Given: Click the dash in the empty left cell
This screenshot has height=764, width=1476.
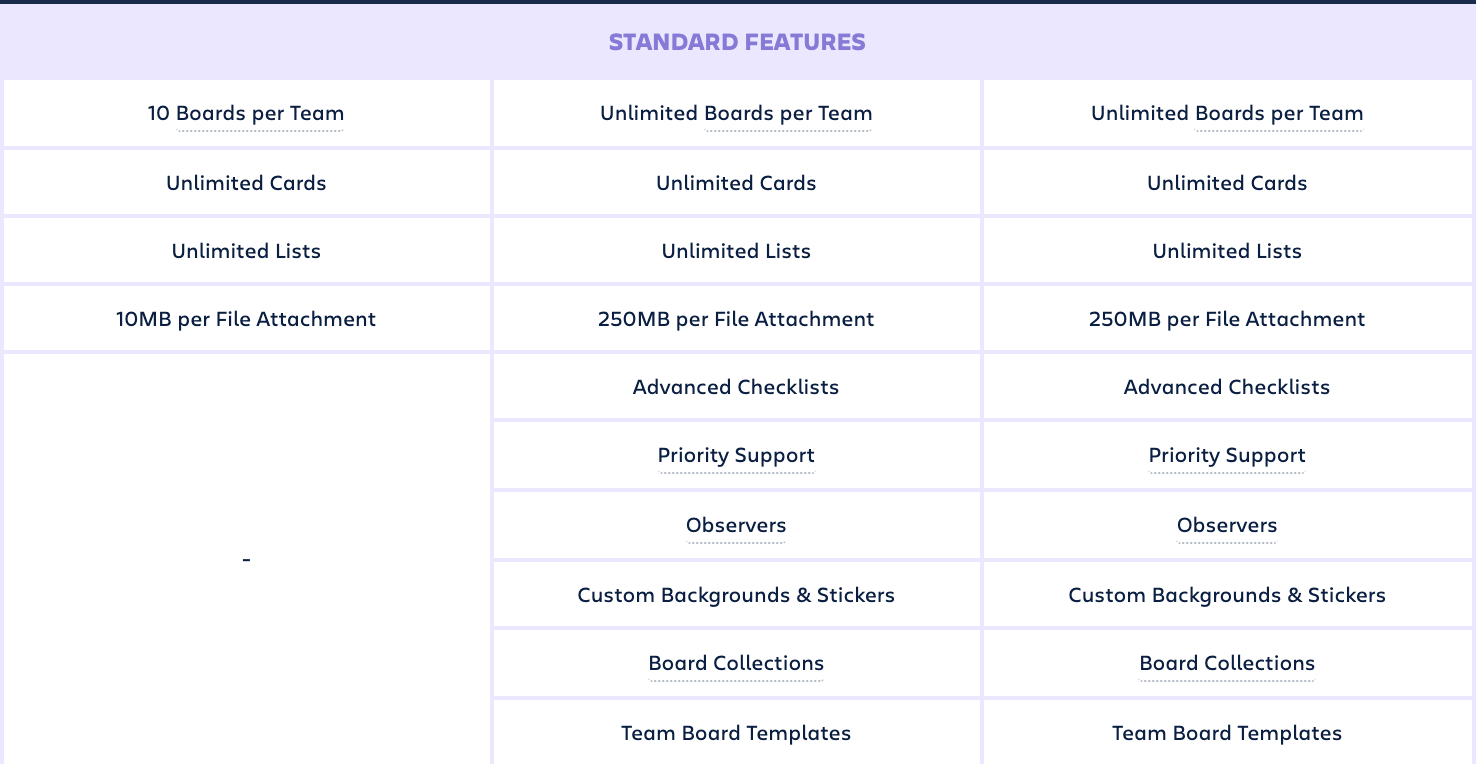Looking at the screenshot, I should (246, 560).
